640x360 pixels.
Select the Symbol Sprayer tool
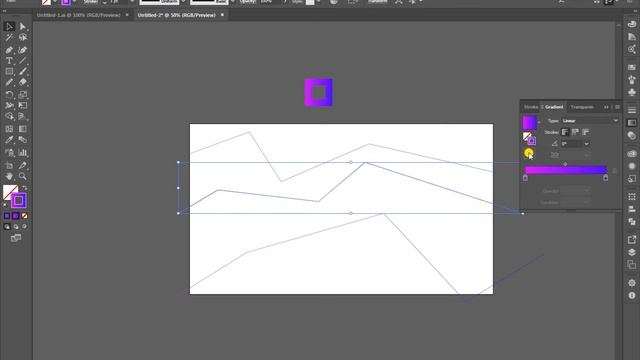(x=9, y=153)
